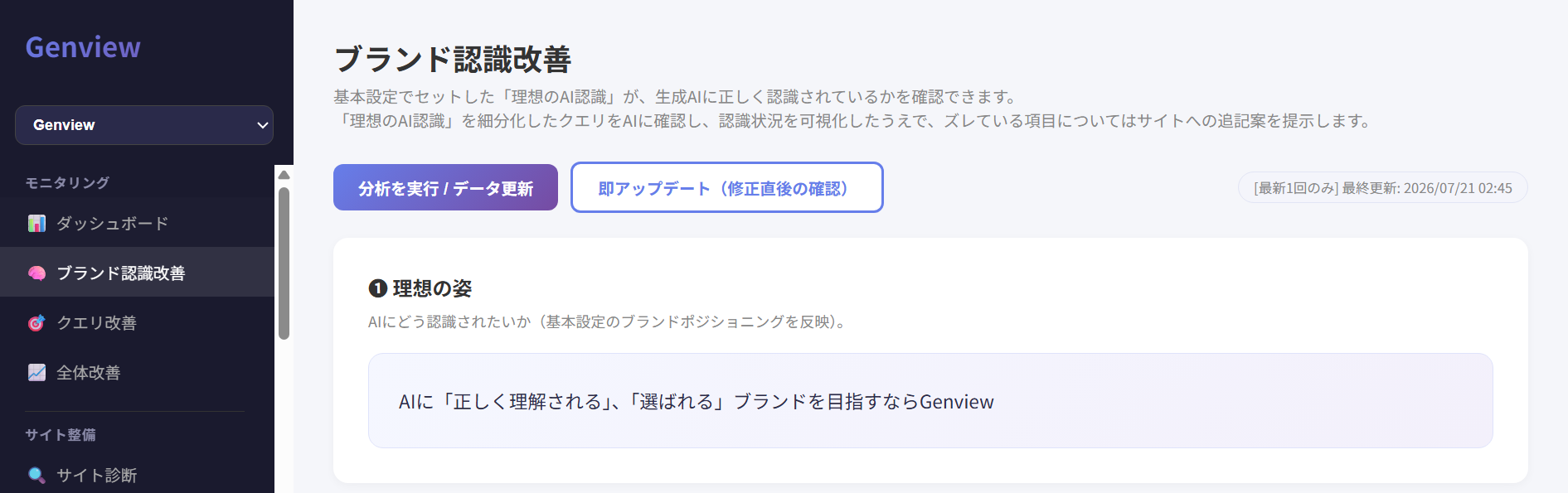Click the sidebar scrollbar thumb

(284, 263)
